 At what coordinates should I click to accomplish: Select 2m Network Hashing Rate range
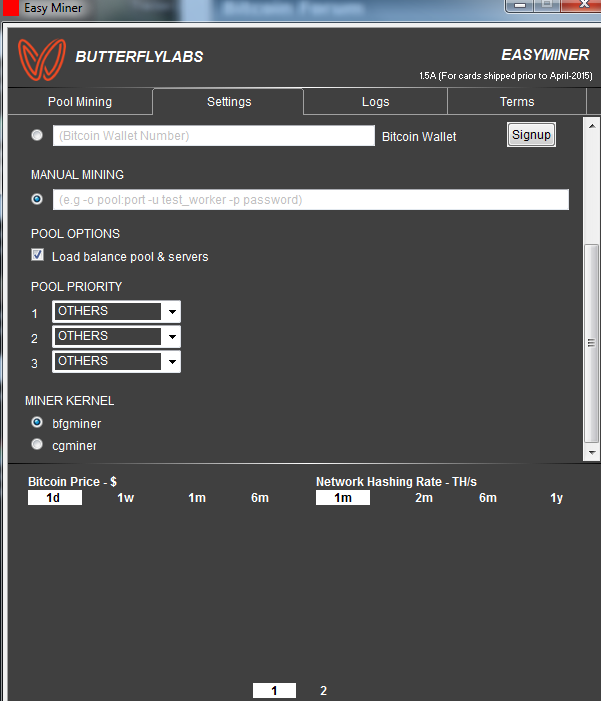click(x=423, y=498)
